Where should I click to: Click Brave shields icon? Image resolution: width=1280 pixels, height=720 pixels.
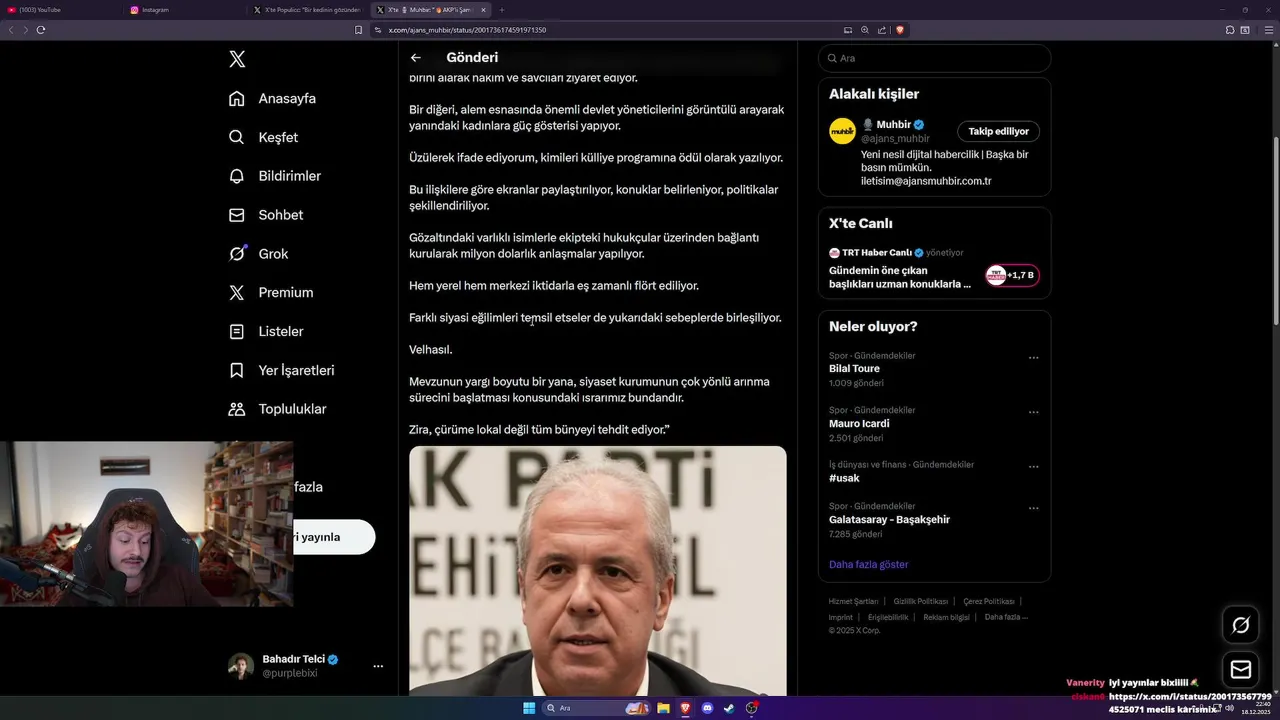coord(900,30)
